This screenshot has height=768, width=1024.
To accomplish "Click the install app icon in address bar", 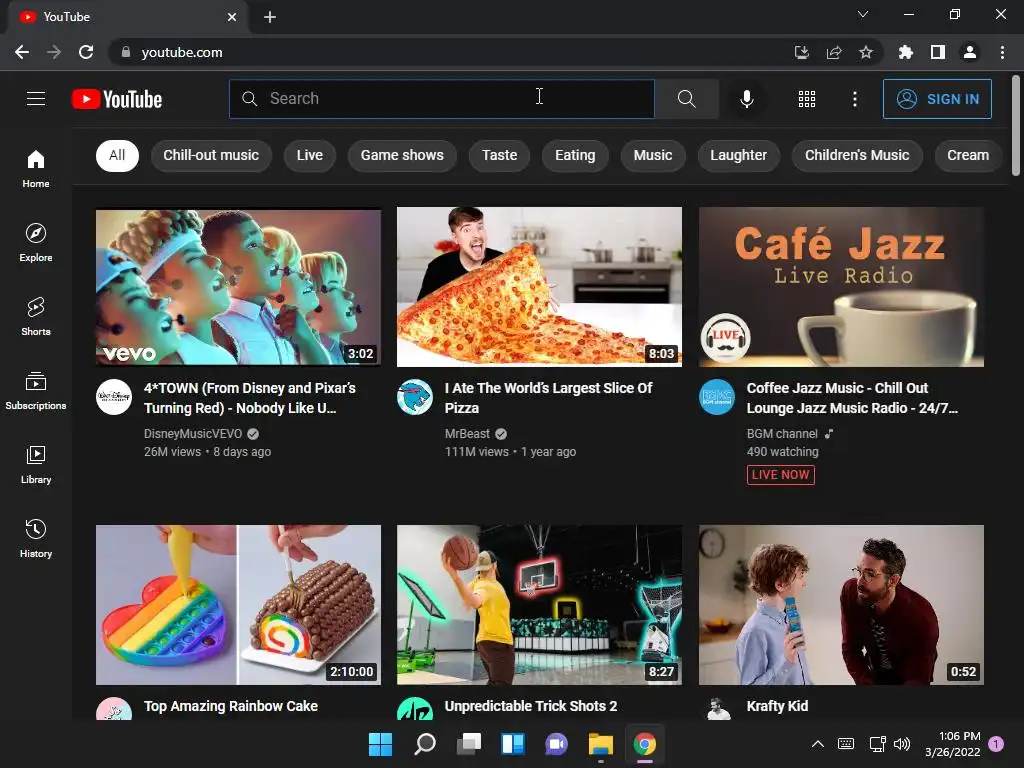I will 801,52.
